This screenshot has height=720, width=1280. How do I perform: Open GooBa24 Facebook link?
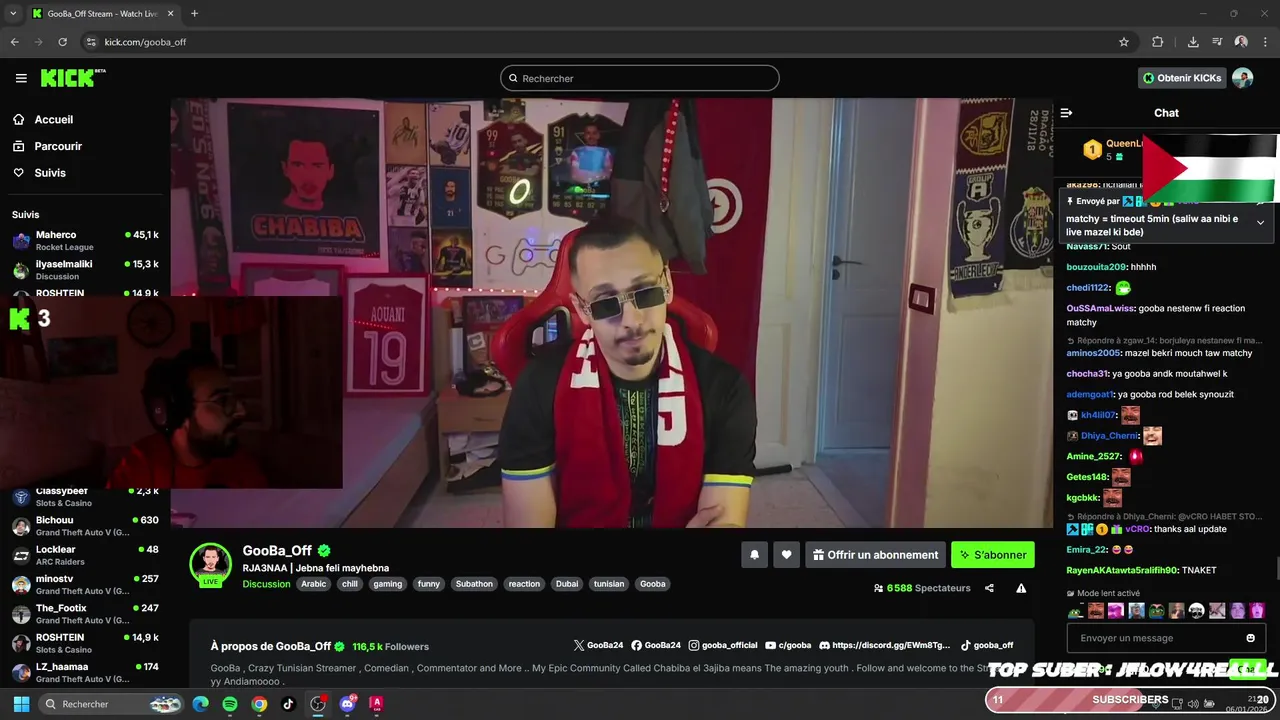pos(656,646)
